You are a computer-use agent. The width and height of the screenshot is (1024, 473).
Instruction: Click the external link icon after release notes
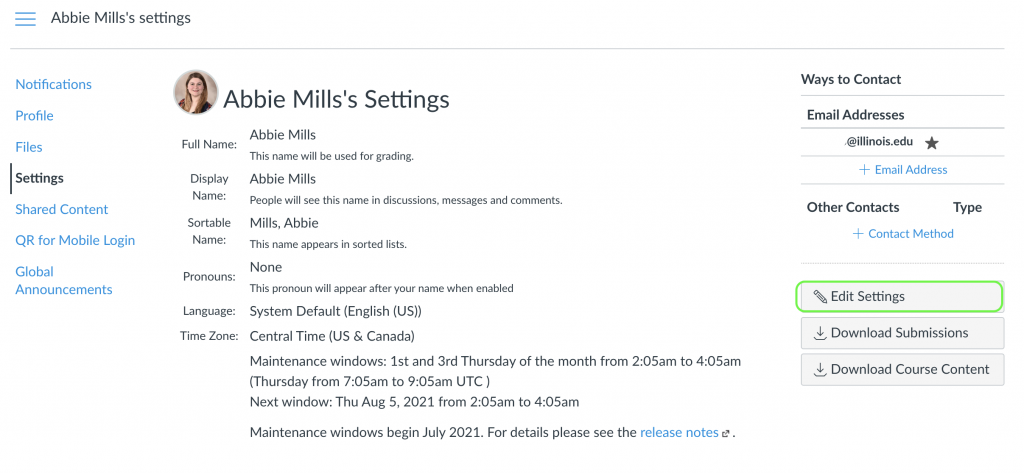[726, 434]
